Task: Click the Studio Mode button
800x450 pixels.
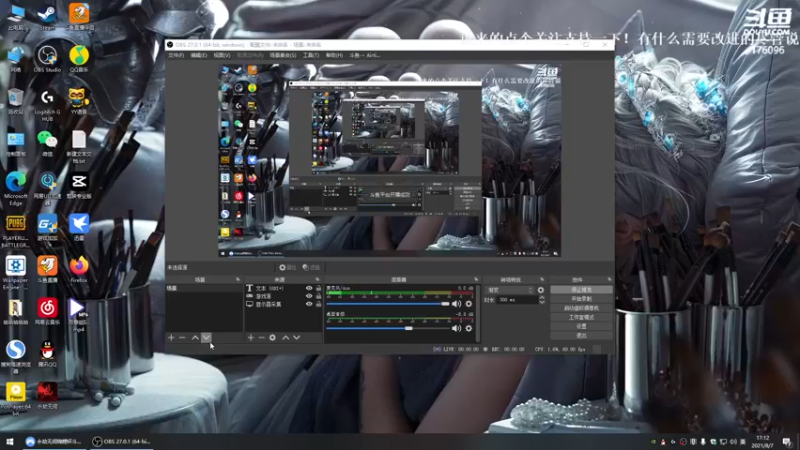Action: (582, 317)
